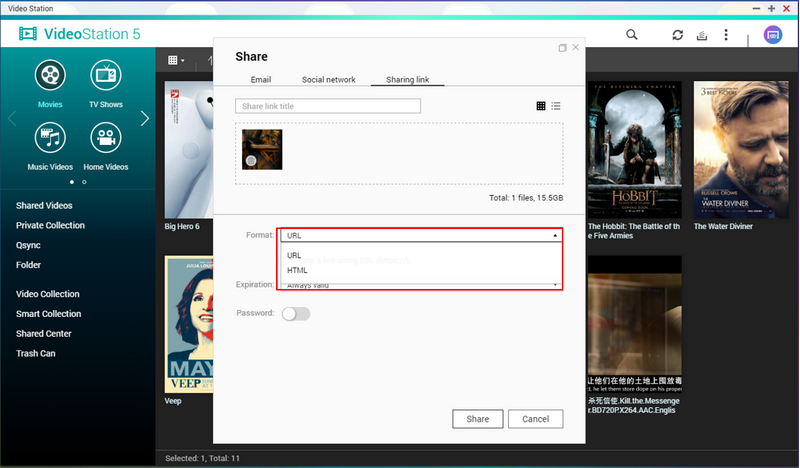
Task: Open the TV Shows category
Action: point(106,84)
